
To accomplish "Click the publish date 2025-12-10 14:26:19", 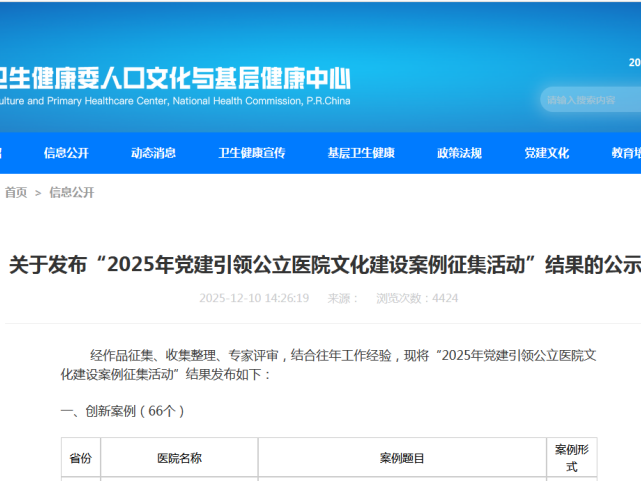I will tap(254, 298).
